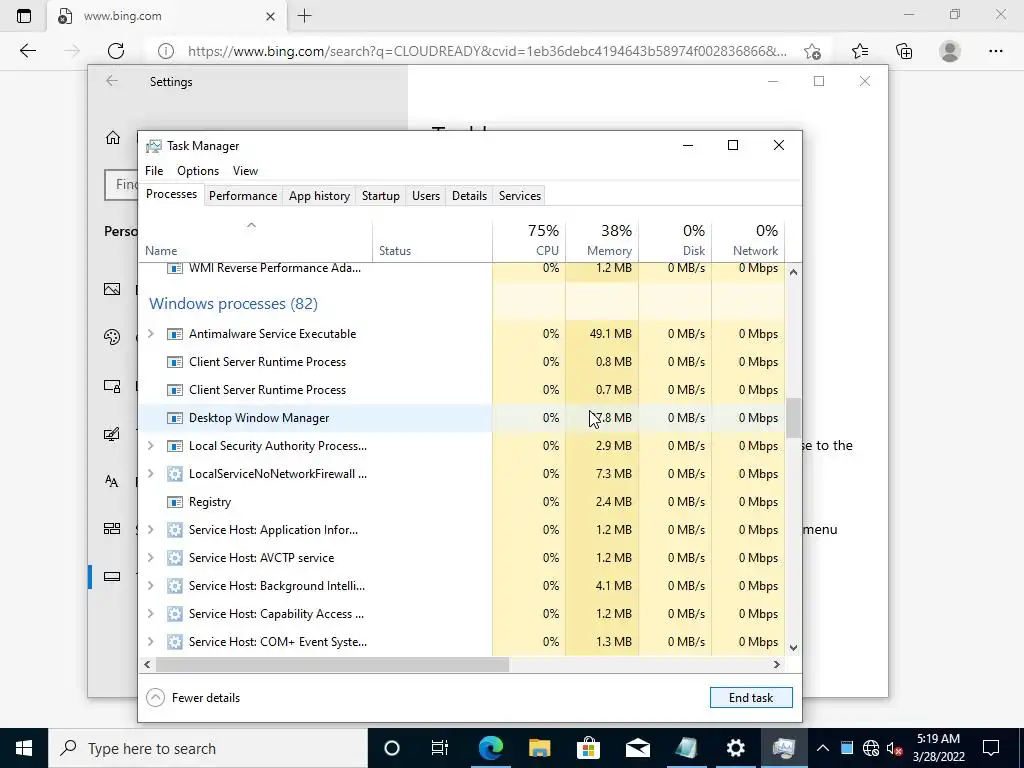This screenshot has width=1024, height=768.
Task: Select the first Client Server Runtime Process row
Action: click(462, 362)
